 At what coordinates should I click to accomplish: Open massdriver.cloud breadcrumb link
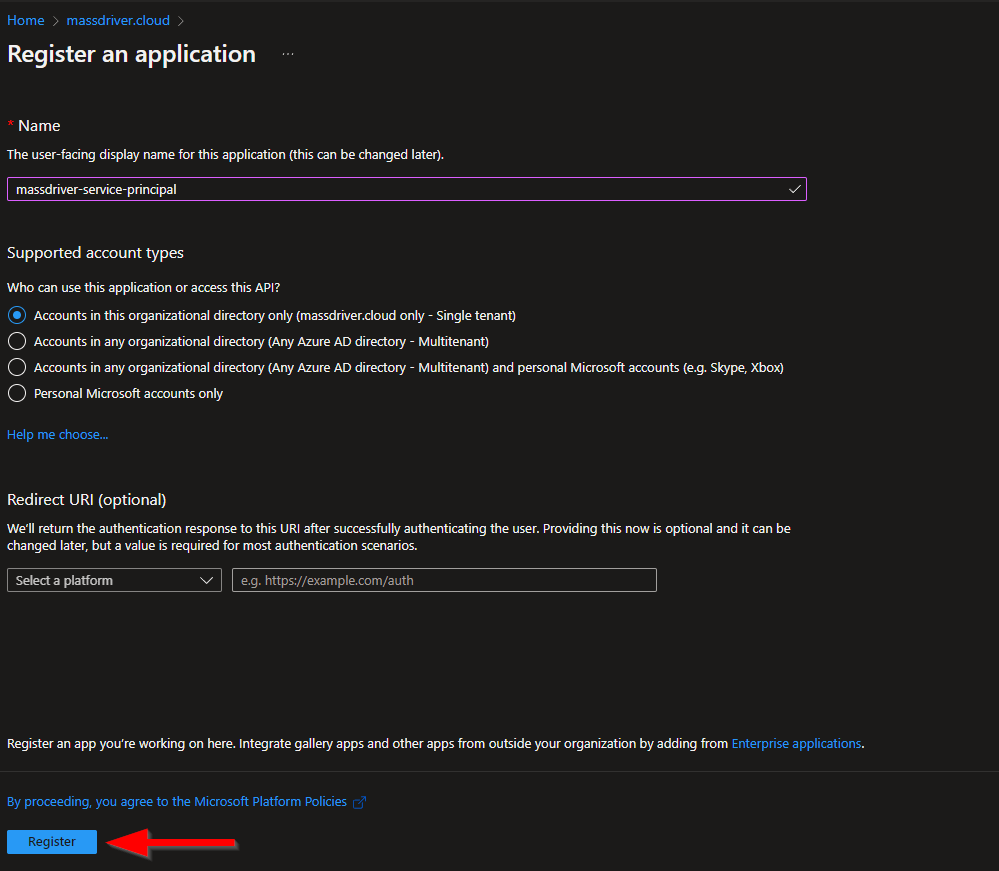[118, 20]
